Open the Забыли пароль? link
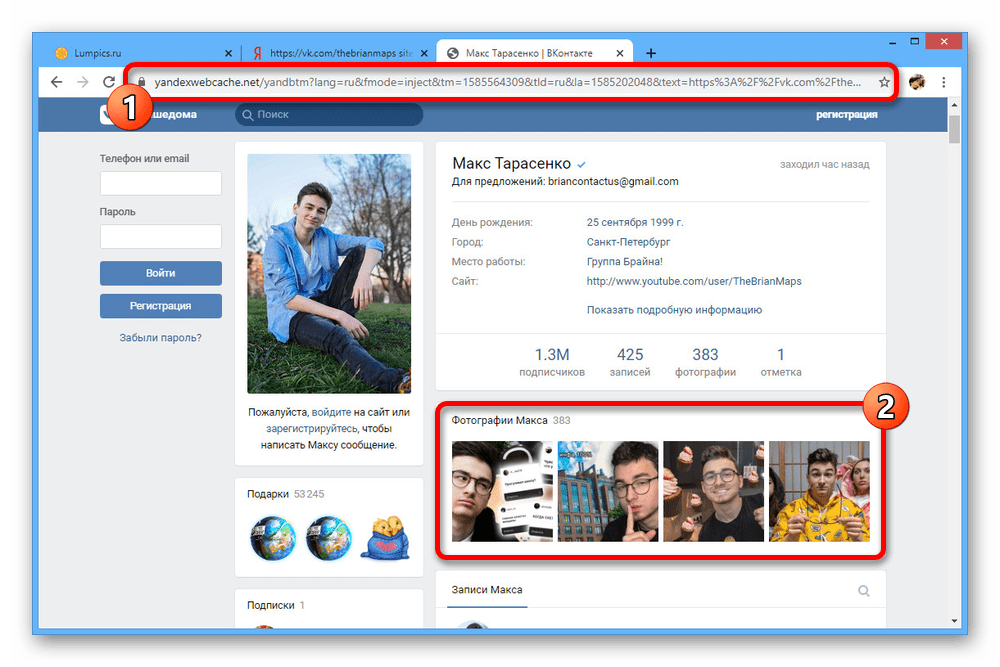The height and width of the screenshot is (667, 1000). (161, 338)
